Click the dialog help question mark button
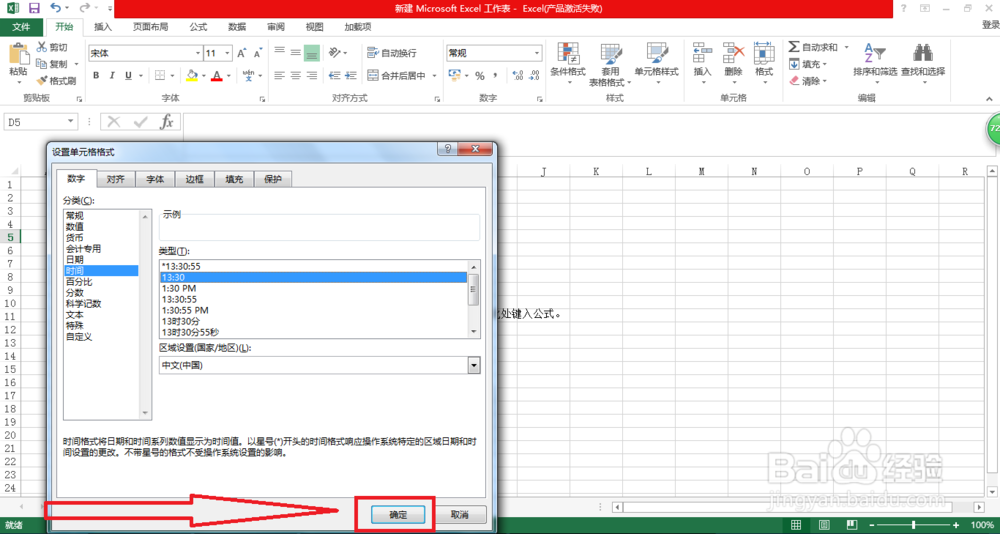The width and height of the screenshot is (1000, 534). click(x=447, y=149)
